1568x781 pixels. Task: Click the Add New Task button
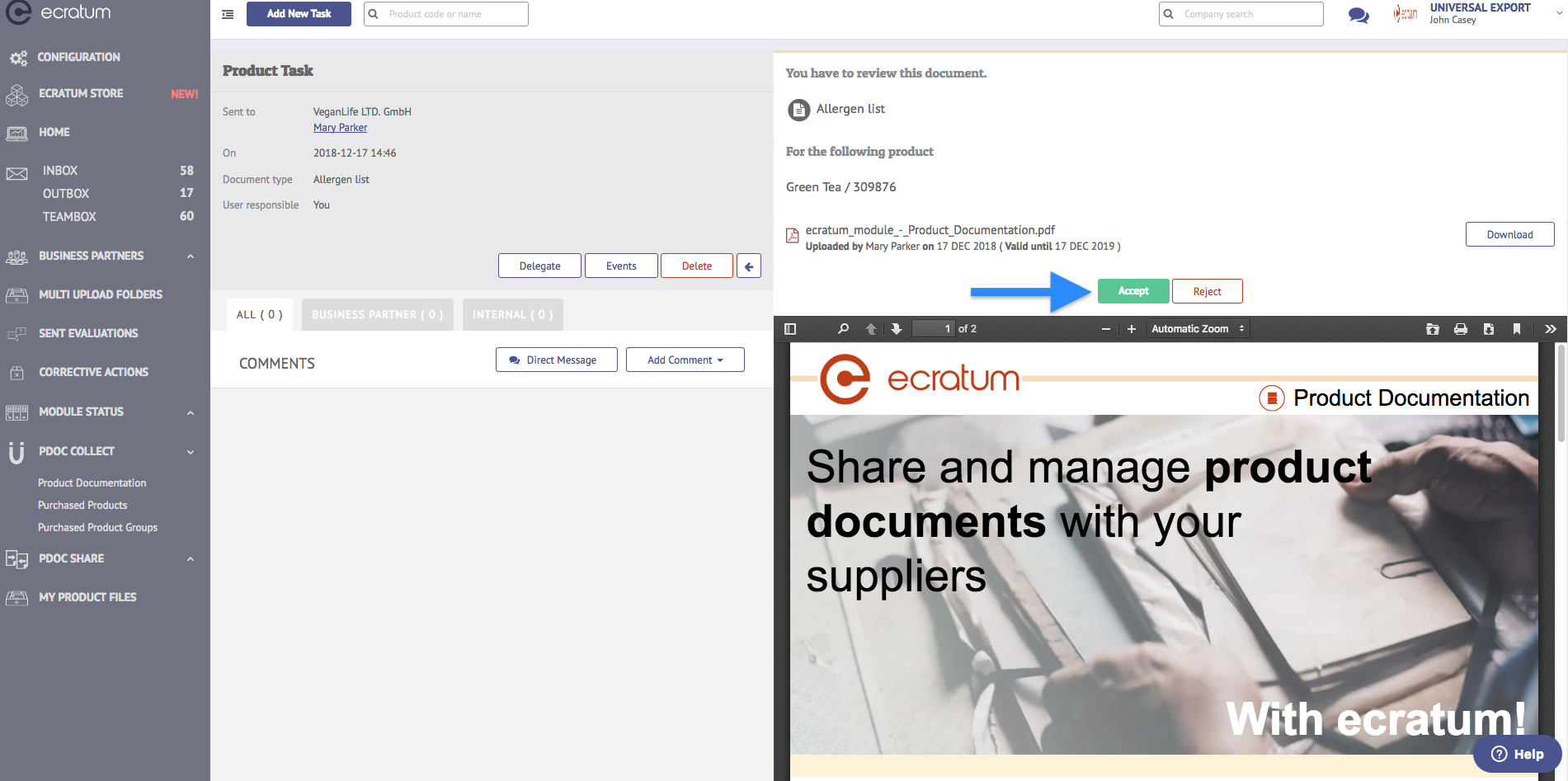(299, 14)
